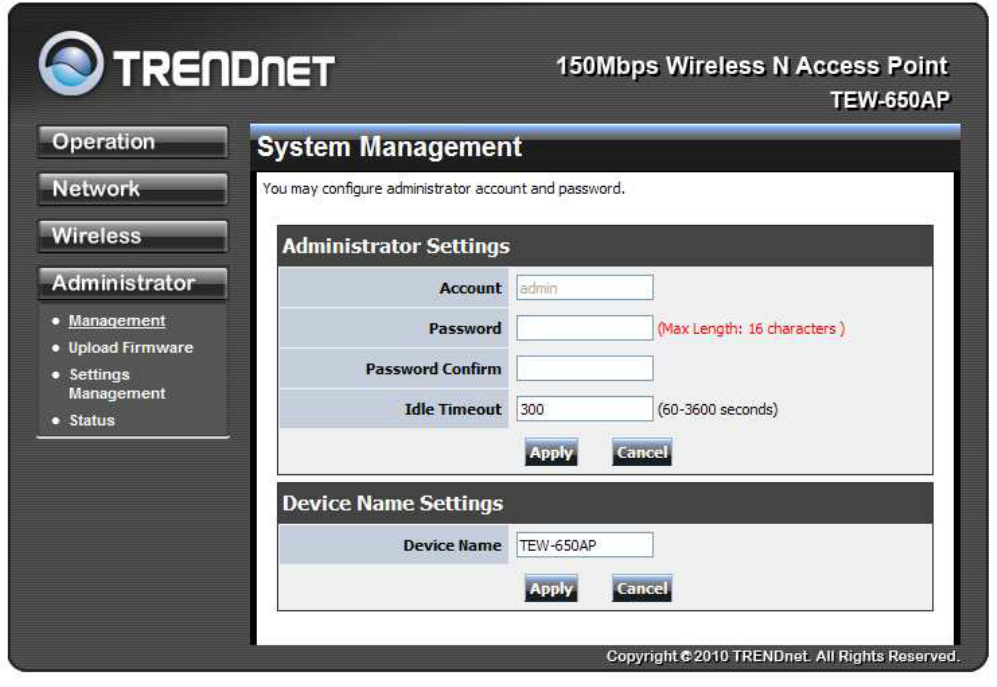Click the 'Password Confirm' field label

(433, 369)
